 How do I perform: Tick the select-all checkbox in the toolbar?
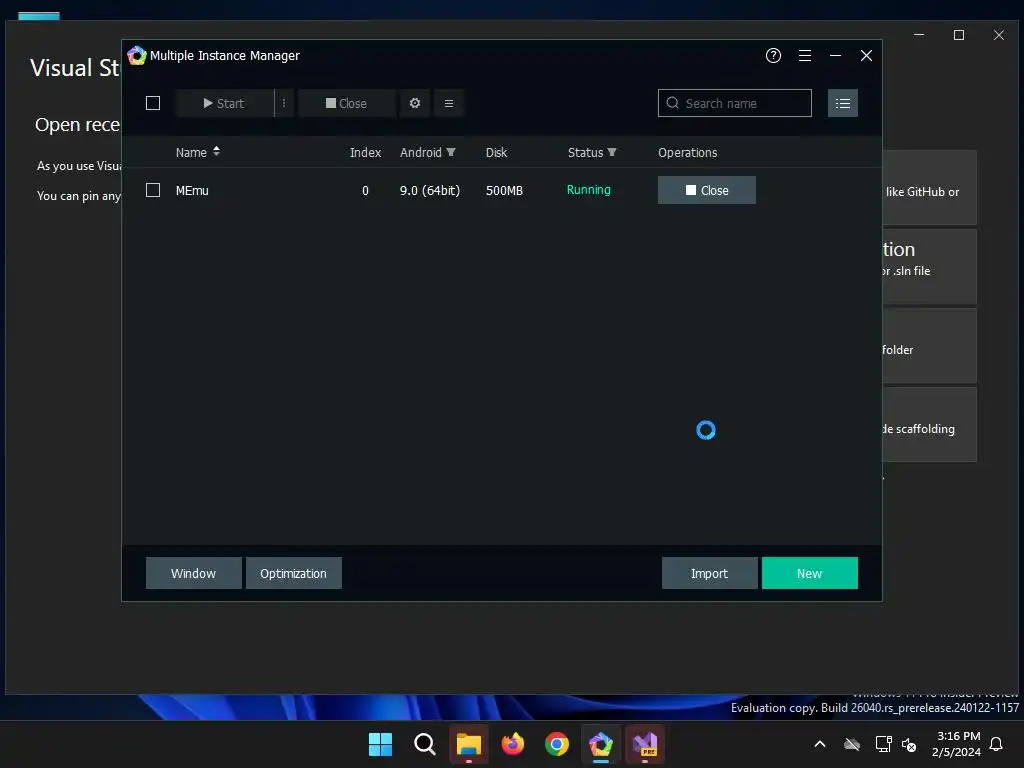[153, 103]
